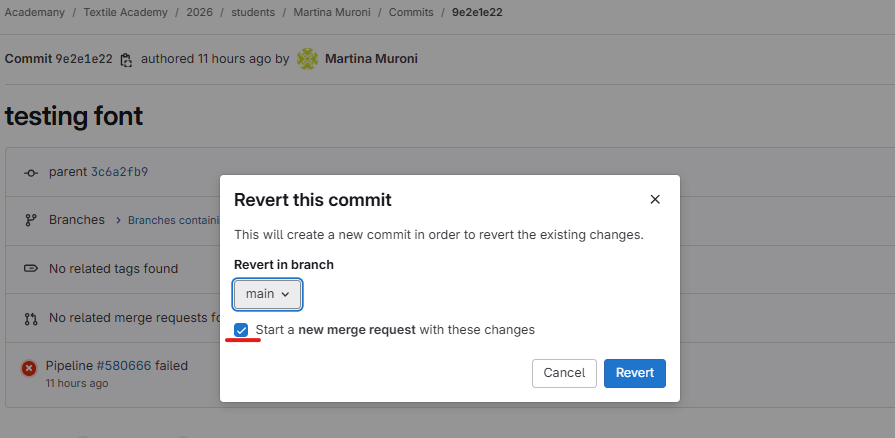Toggle the new merge request checkbox
The image size is (895, 438).
pyautogui.click(x=242, y=330)
